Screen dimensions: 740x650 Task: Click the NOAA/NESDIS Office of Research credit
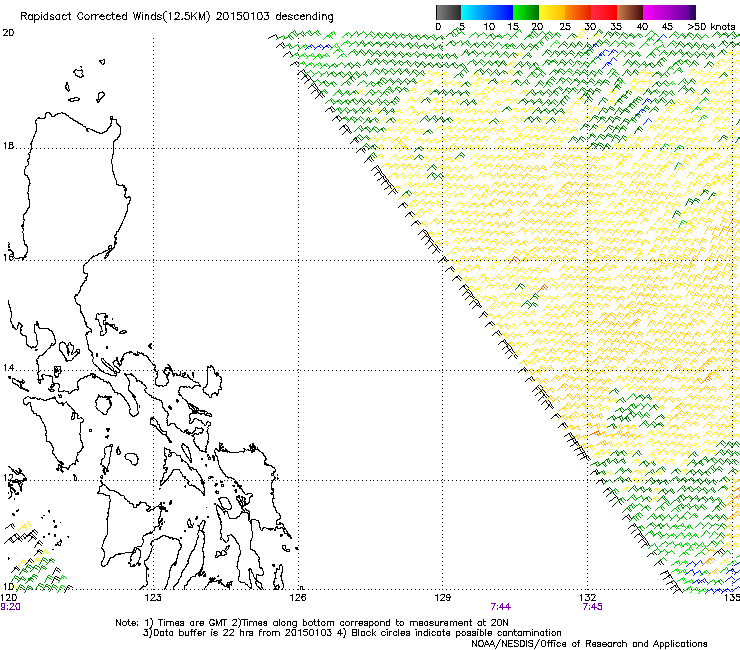589,643
